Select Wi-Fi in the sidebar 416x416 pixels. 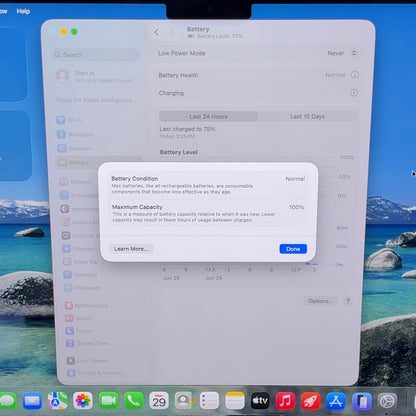coord(70,120)
